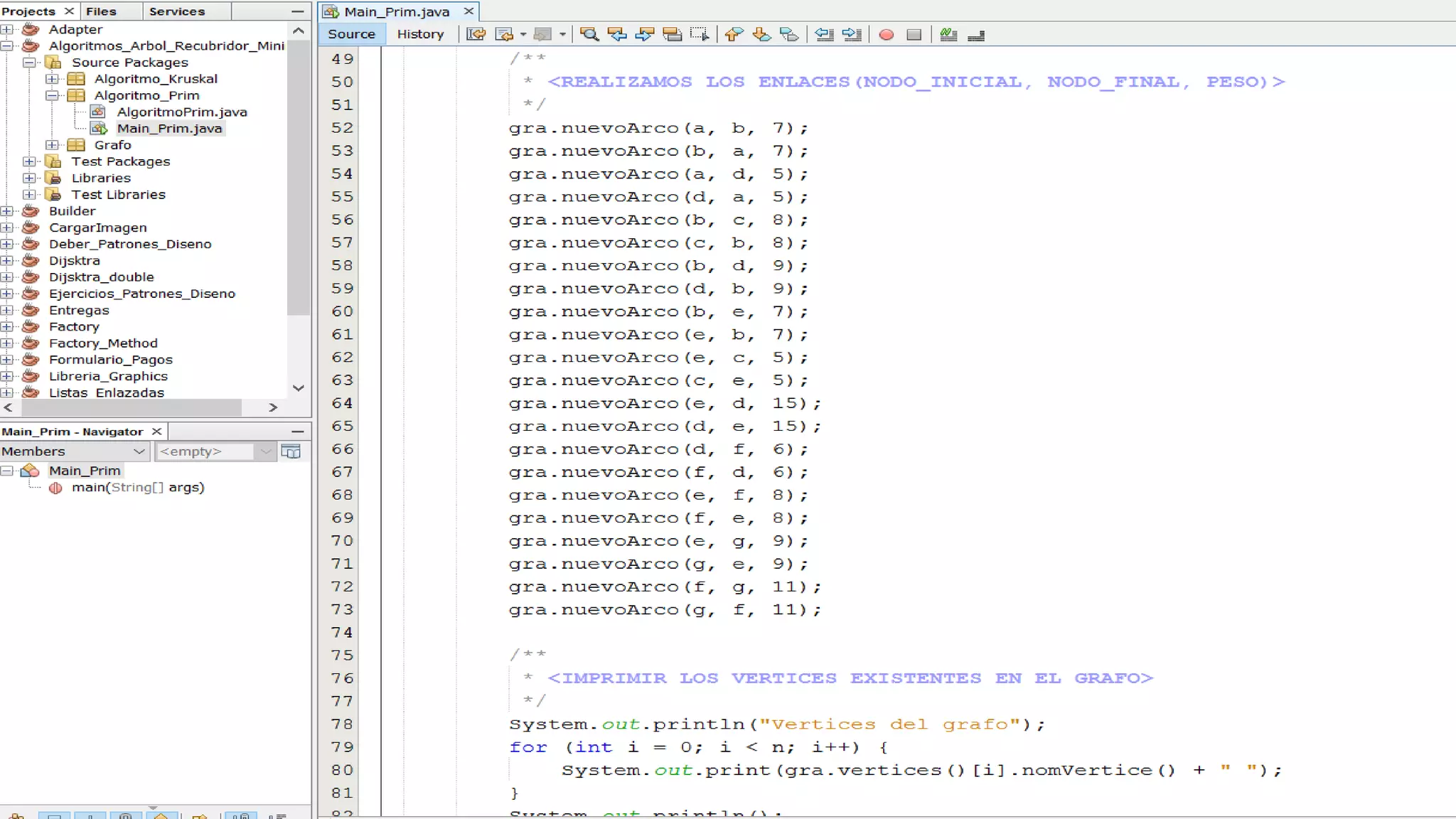Select AlgoritmoPrim.java in project tree
The width and height of the screenshot is (1456, 819).
click(x=181, y=112)
